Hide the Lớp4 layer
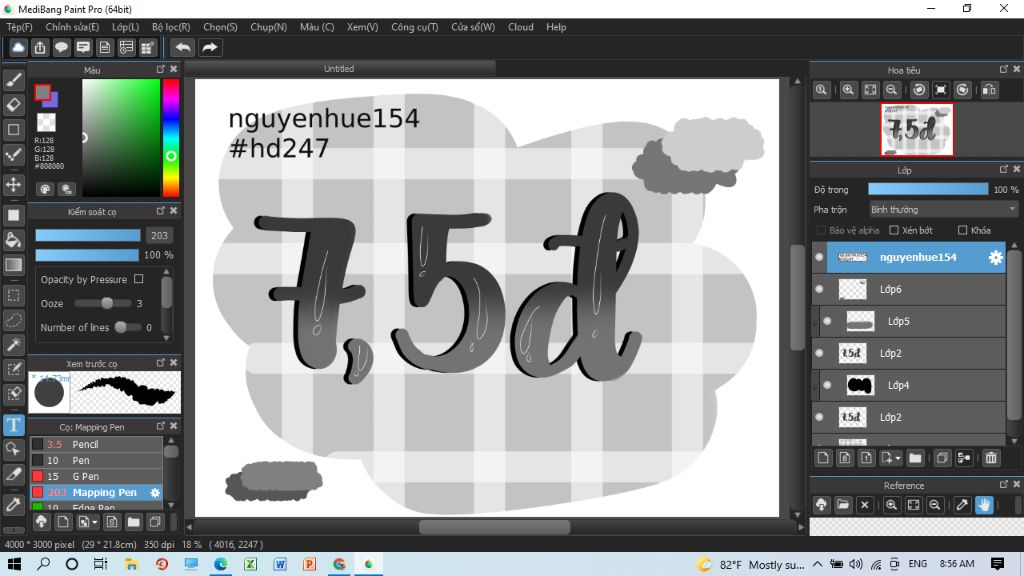 pyautogui.click(x=827, y=385)
